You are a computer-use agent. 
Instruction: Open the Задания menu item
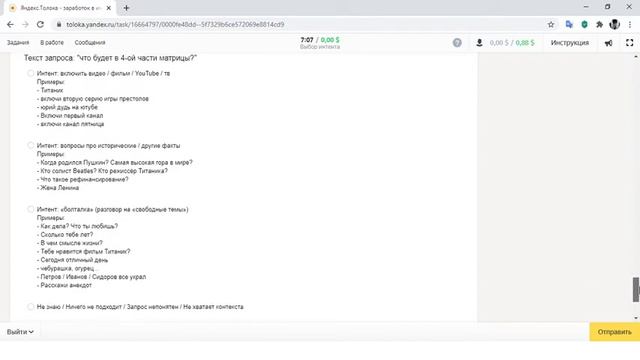[x=18, y=42]
